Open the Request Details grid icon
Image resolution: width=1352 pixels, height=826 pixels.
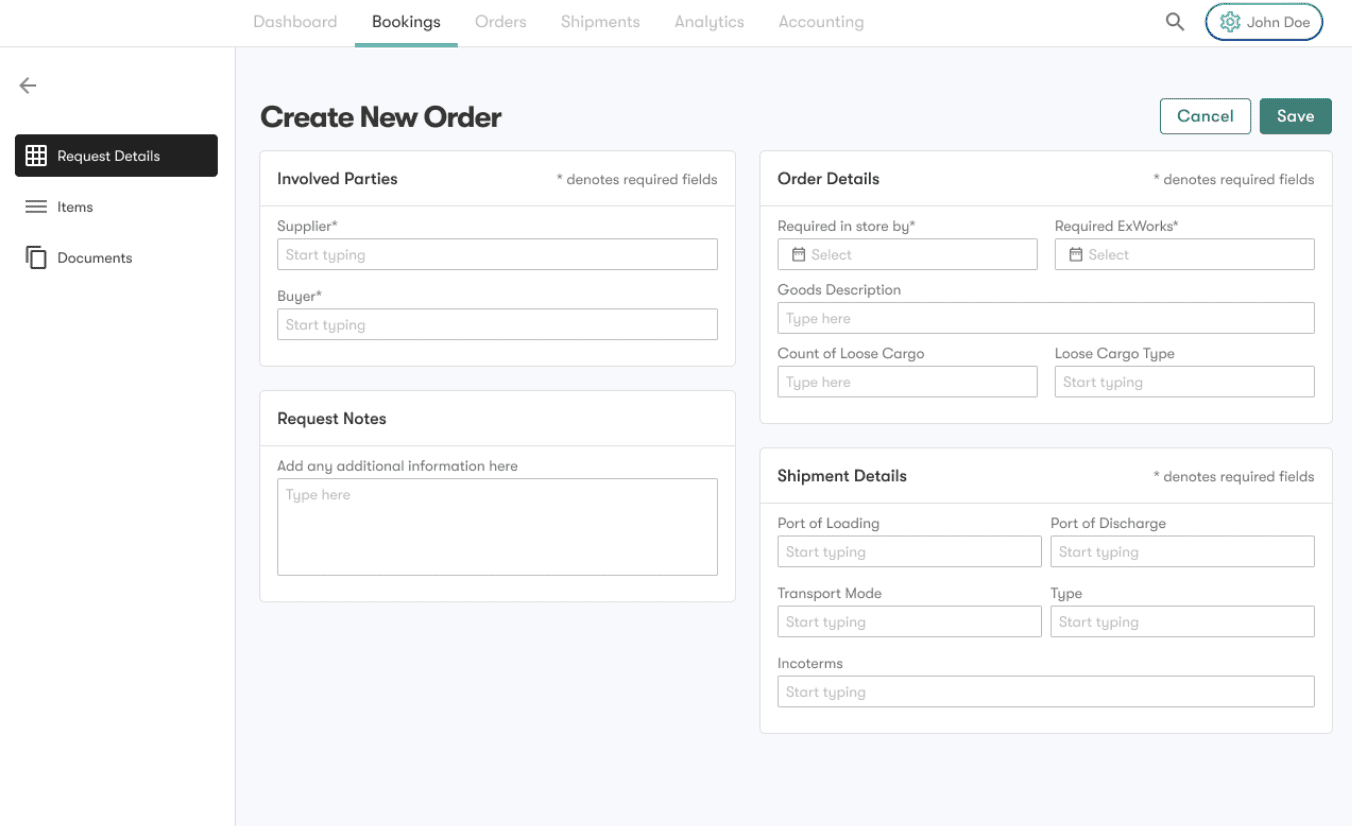(36, 155)
